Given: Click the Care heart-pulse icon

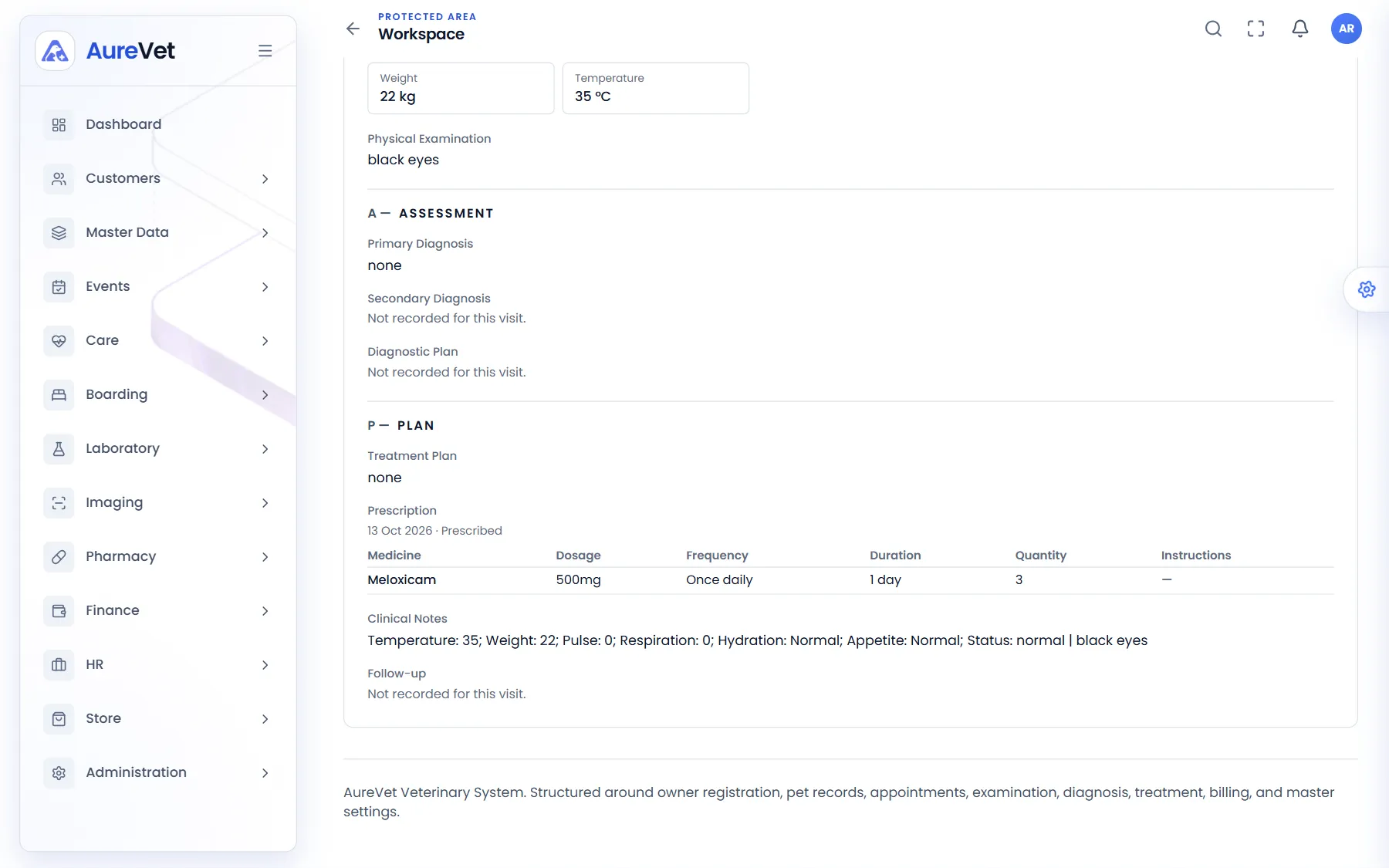Looking at the screenshot, I should [x=59, y=341].
